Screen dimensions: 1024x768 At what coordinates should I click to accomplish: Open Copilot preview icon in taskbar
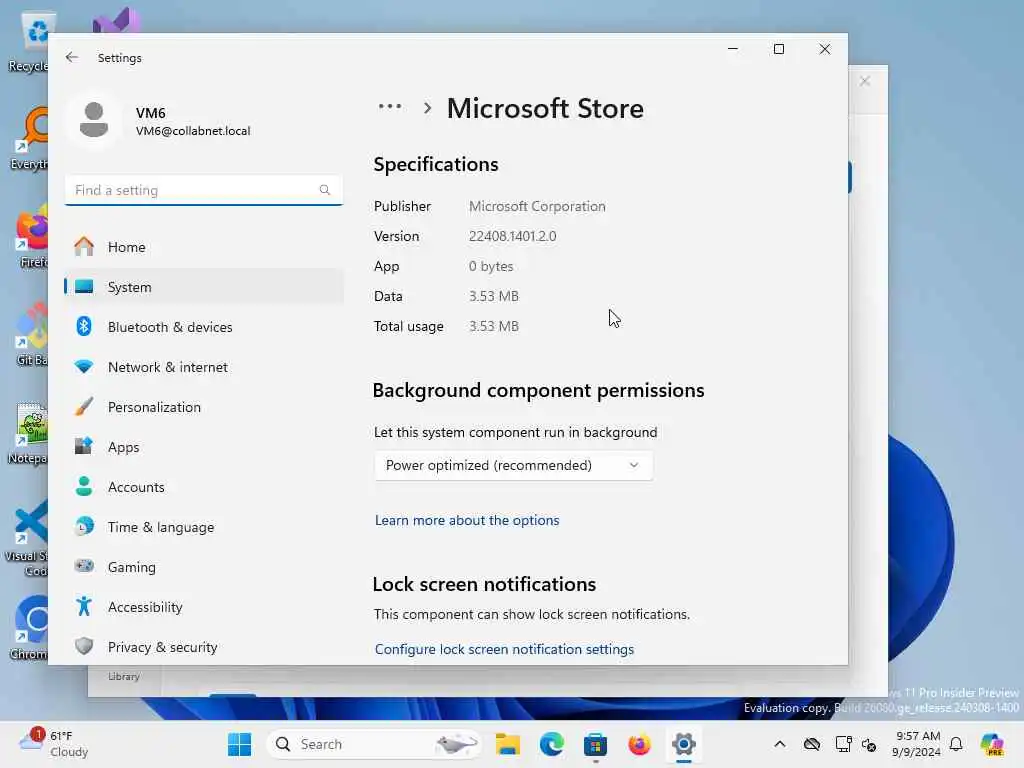[992, 744]
